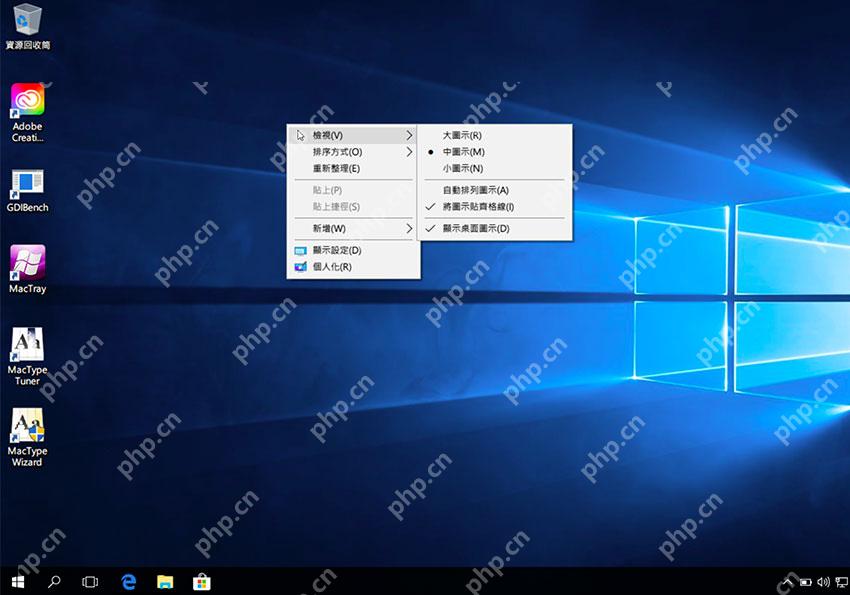This screenshot has width=850, height=595.
Task: Click 個人化(R) personalize icon
Action: [x=300, y=267]
